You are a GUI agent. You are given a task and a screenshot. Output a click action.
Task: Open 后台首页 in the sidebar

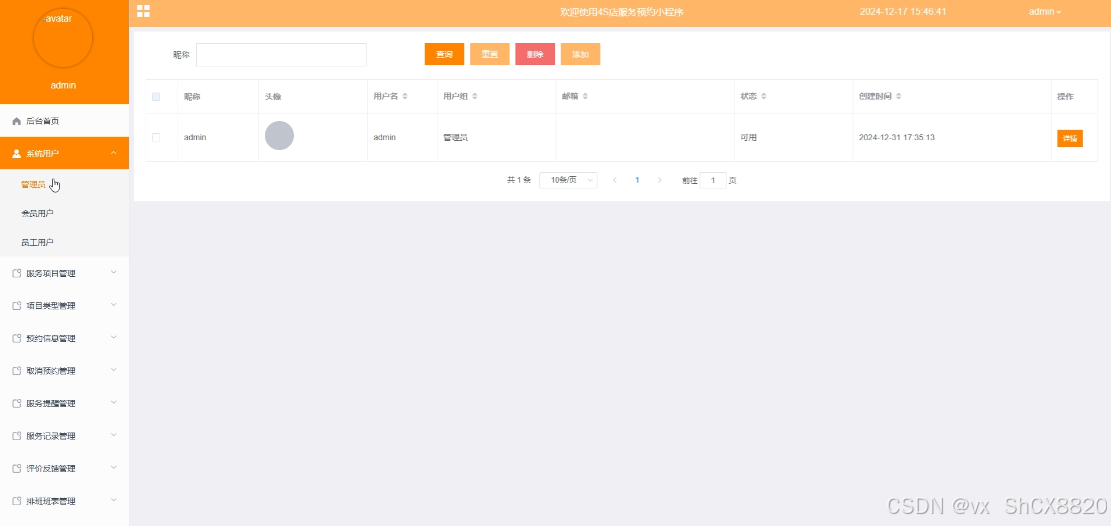point(64,121)
